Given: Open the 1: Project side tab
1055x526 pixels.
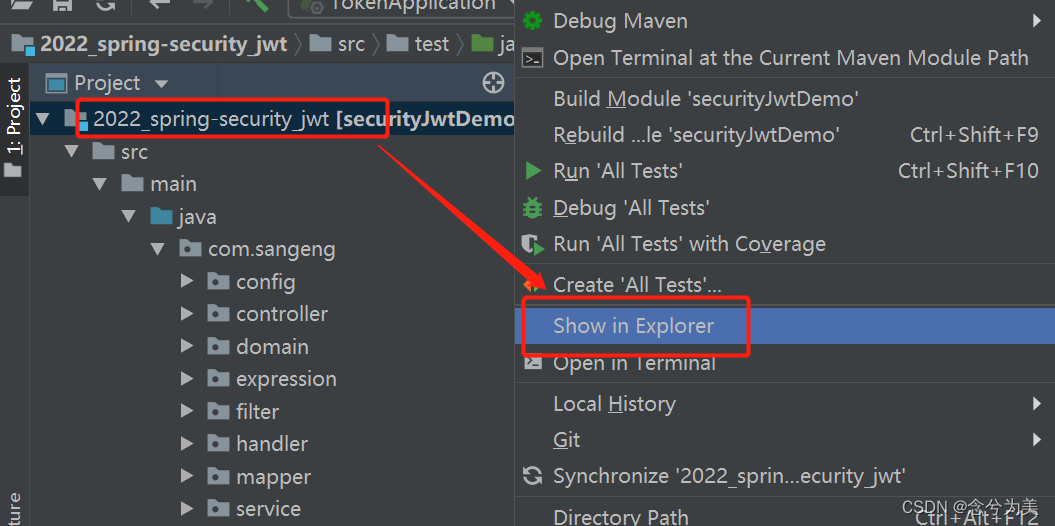Looking at the screenshot, I should 13,129.
